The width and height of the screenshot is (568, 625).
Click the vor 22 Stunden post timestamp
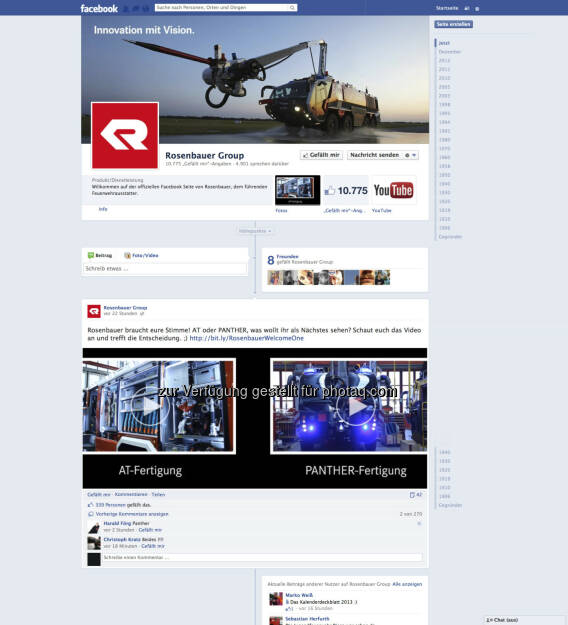tap(120, 314)
